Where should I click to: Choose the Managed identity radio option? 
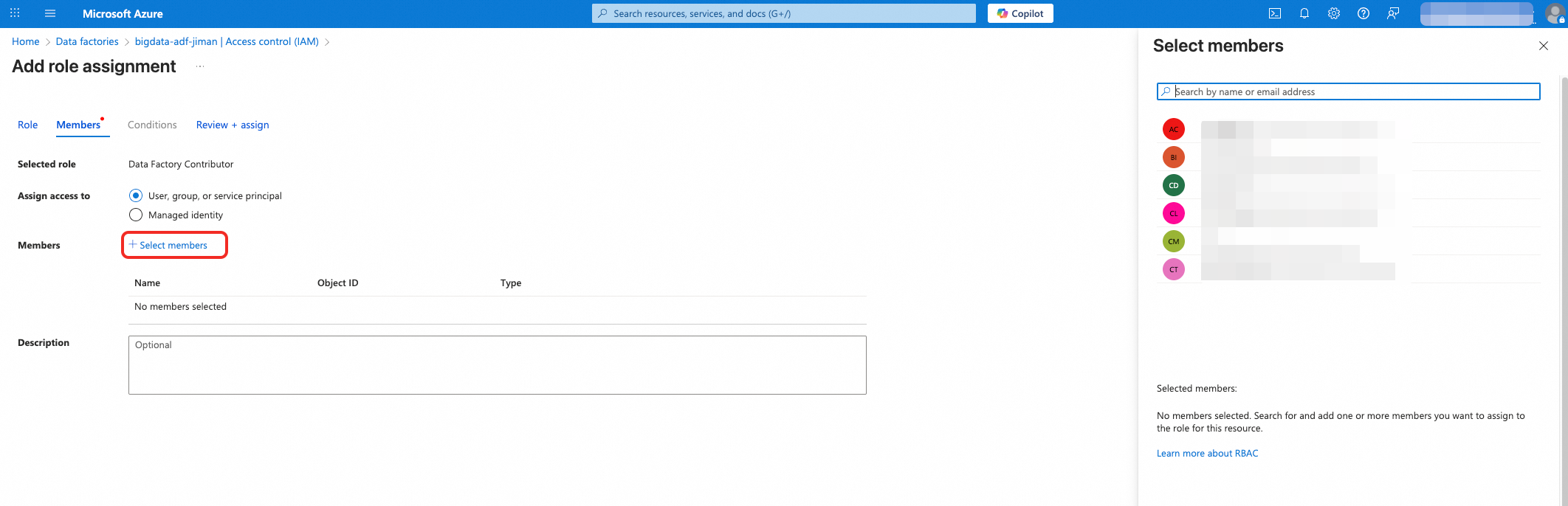coord(136,215)
